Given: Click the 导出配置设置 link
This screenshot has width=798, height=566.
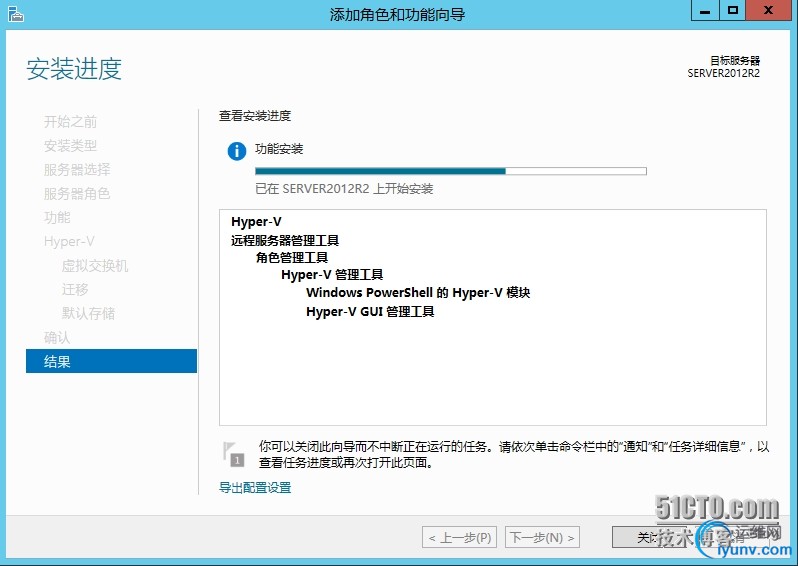Looking at the screenshot, I should (x=255, y=488).
